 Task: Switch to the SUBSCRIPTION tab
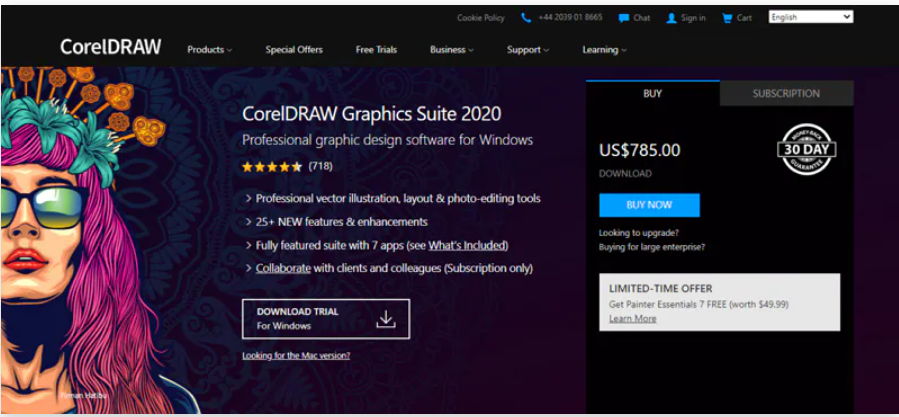786,93
